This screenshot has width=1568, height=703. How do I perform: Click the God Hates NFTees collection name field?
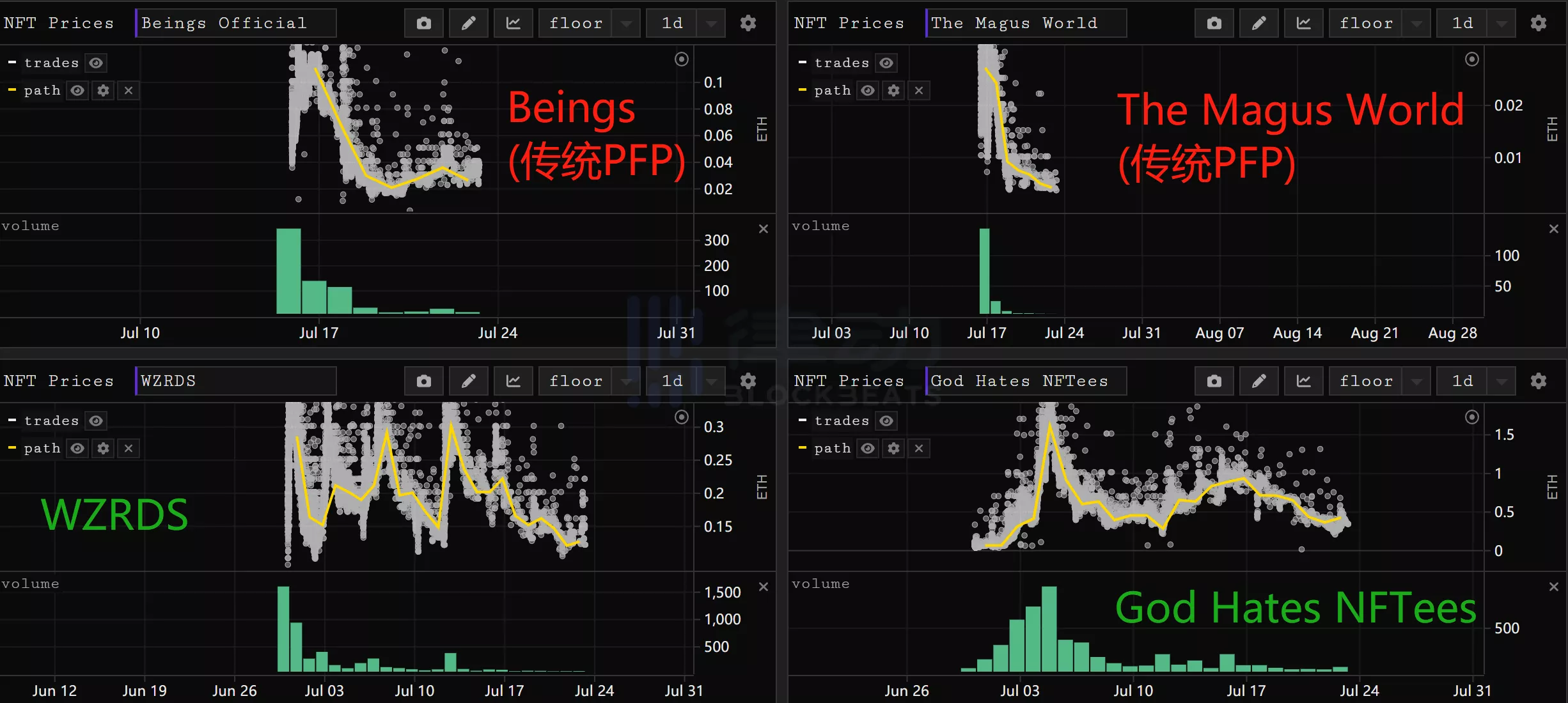[1026, 382]
